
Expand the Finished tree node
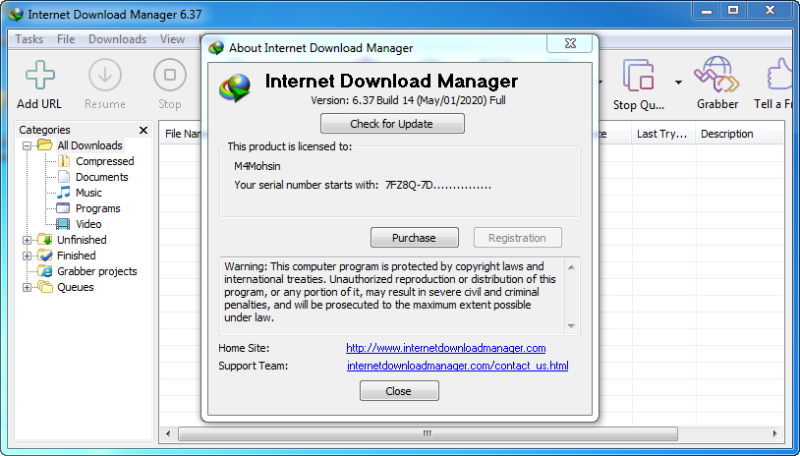tap(27, 256)
